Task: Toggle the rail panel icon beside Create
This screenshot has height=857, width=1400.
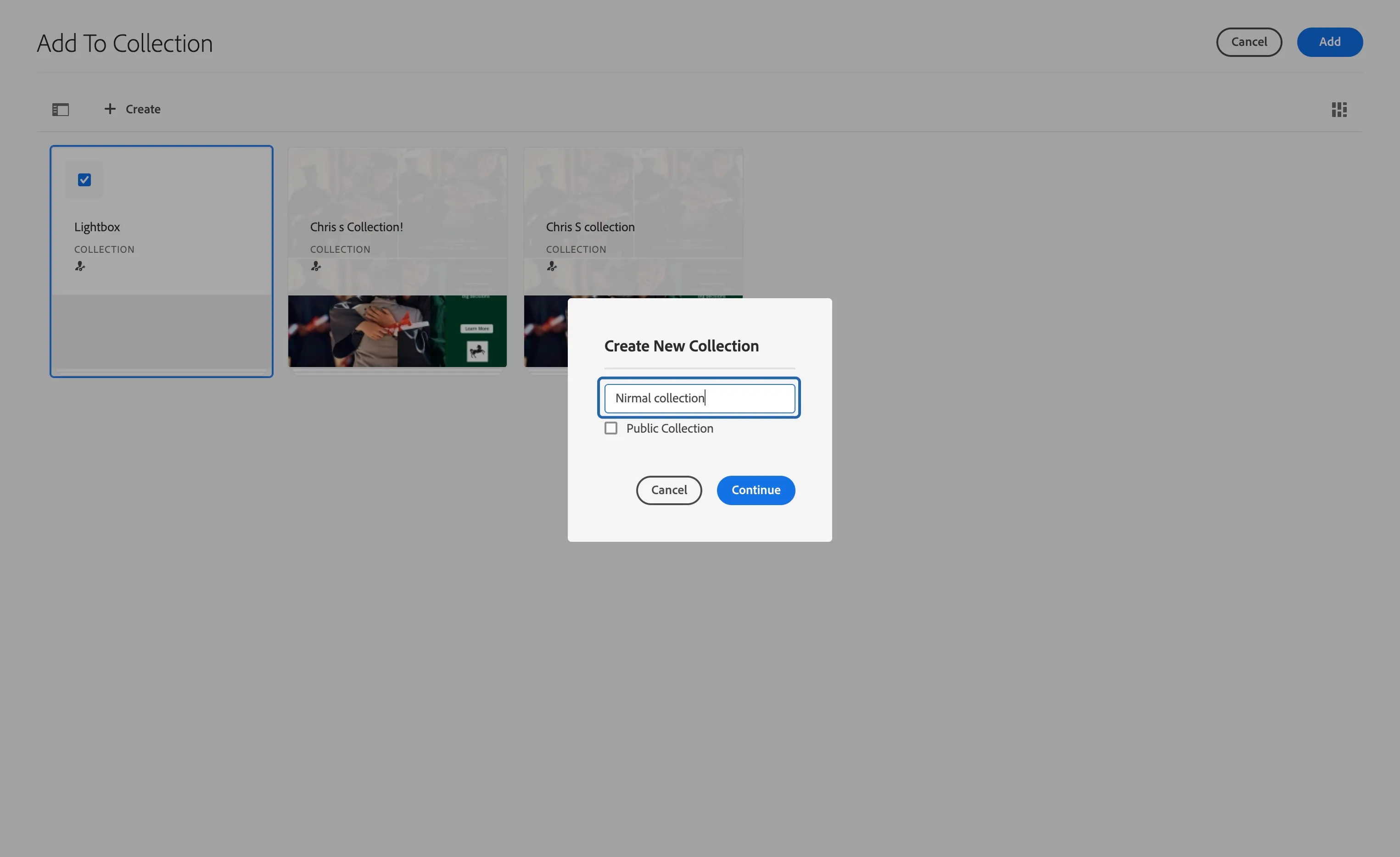Action: 60,110
